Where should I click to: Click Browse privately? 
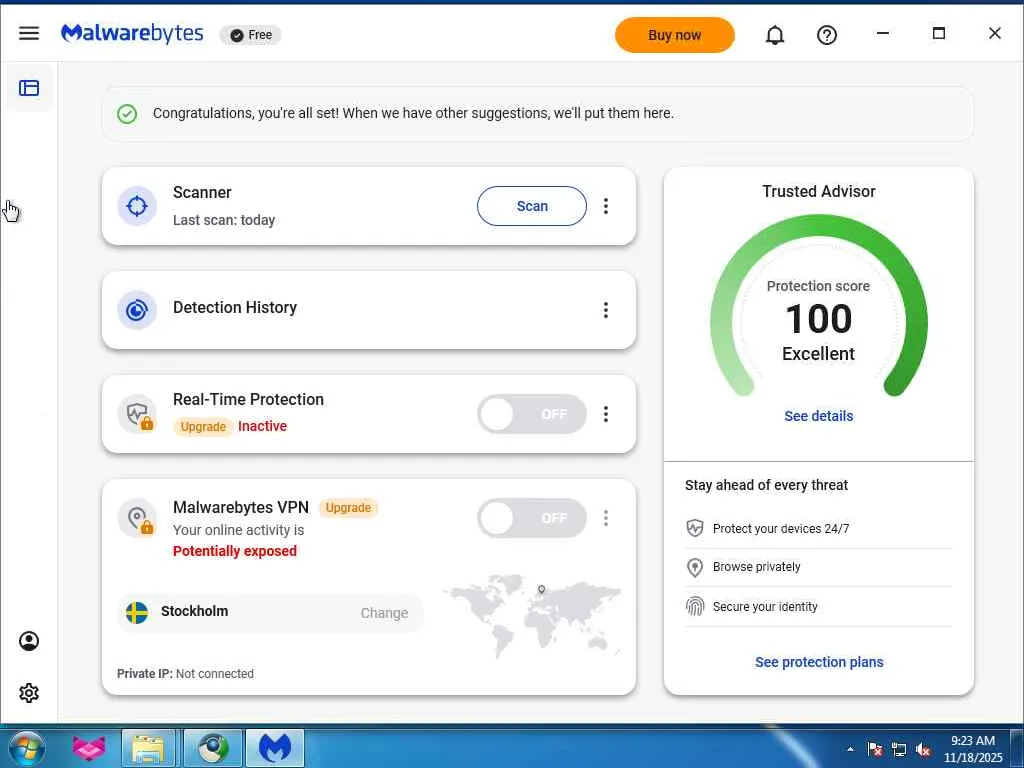756,567
